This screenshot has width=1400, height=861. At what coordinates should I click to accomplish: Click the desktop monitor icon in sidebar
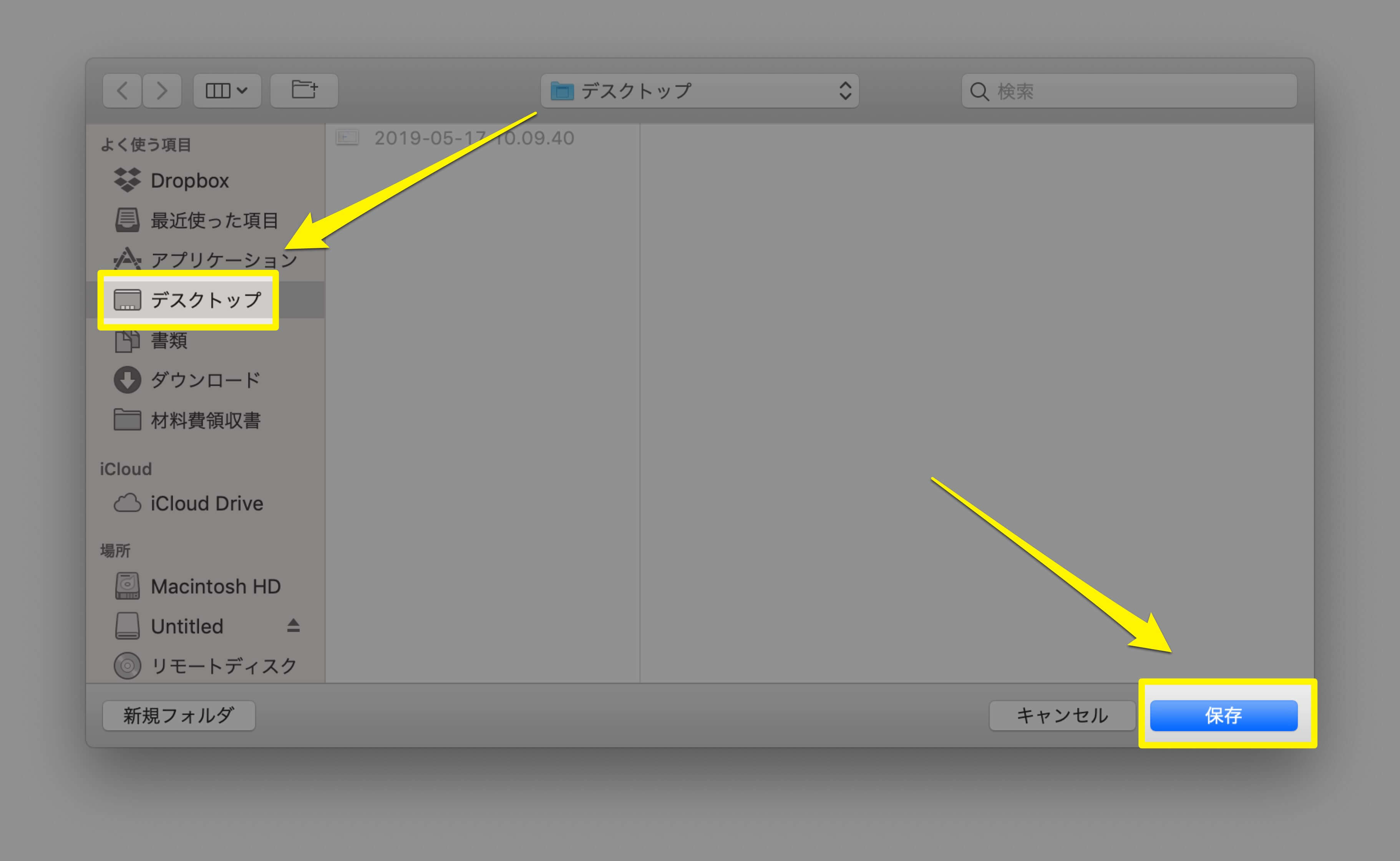click(128, 300)
